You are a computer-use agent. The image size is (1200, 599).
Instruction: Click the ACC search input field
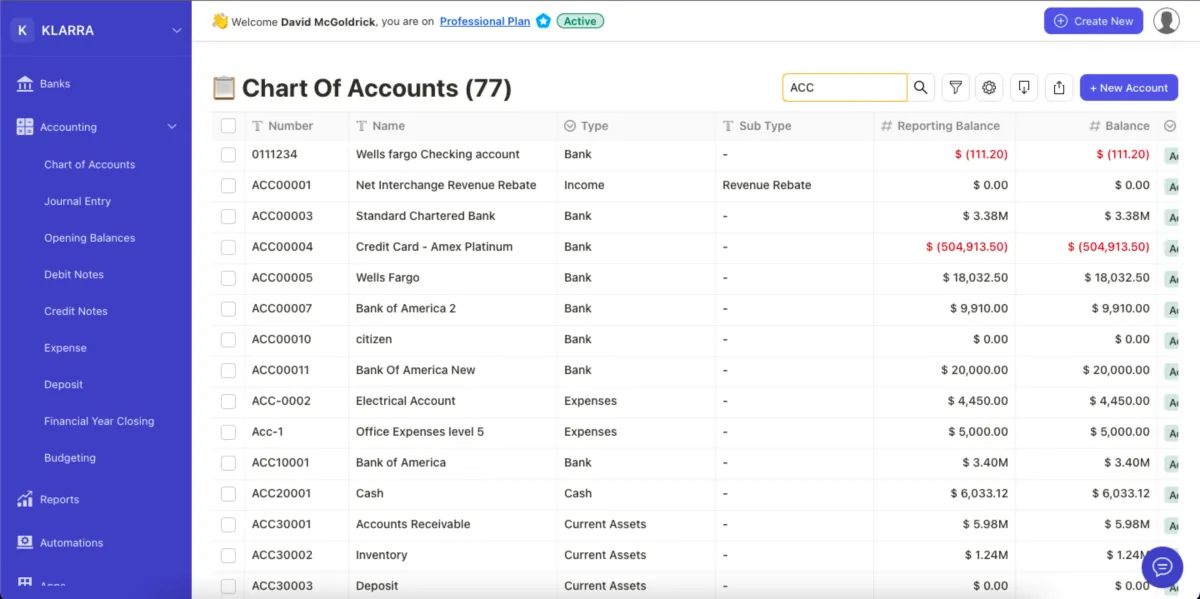(x=844, y=88)
